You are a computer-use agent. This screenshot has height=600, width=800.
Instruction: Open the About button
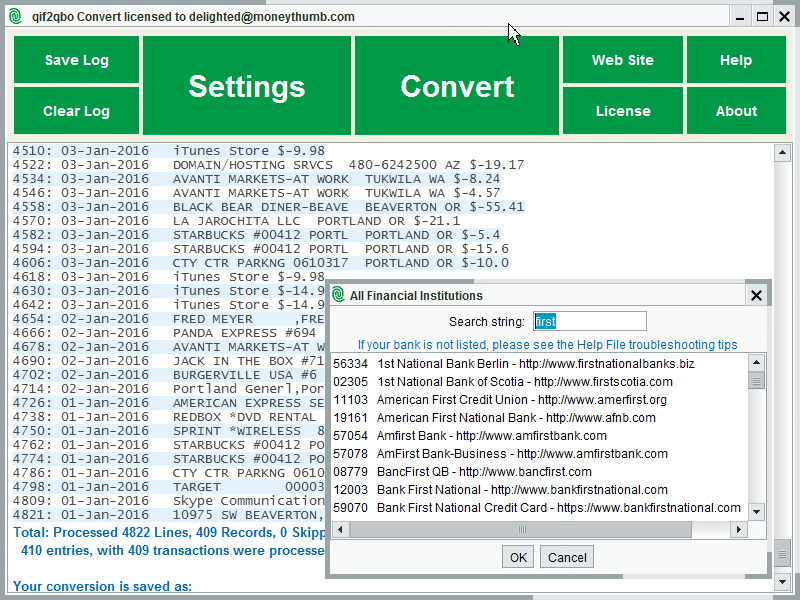pyautogui.click(x=736, y=111)
